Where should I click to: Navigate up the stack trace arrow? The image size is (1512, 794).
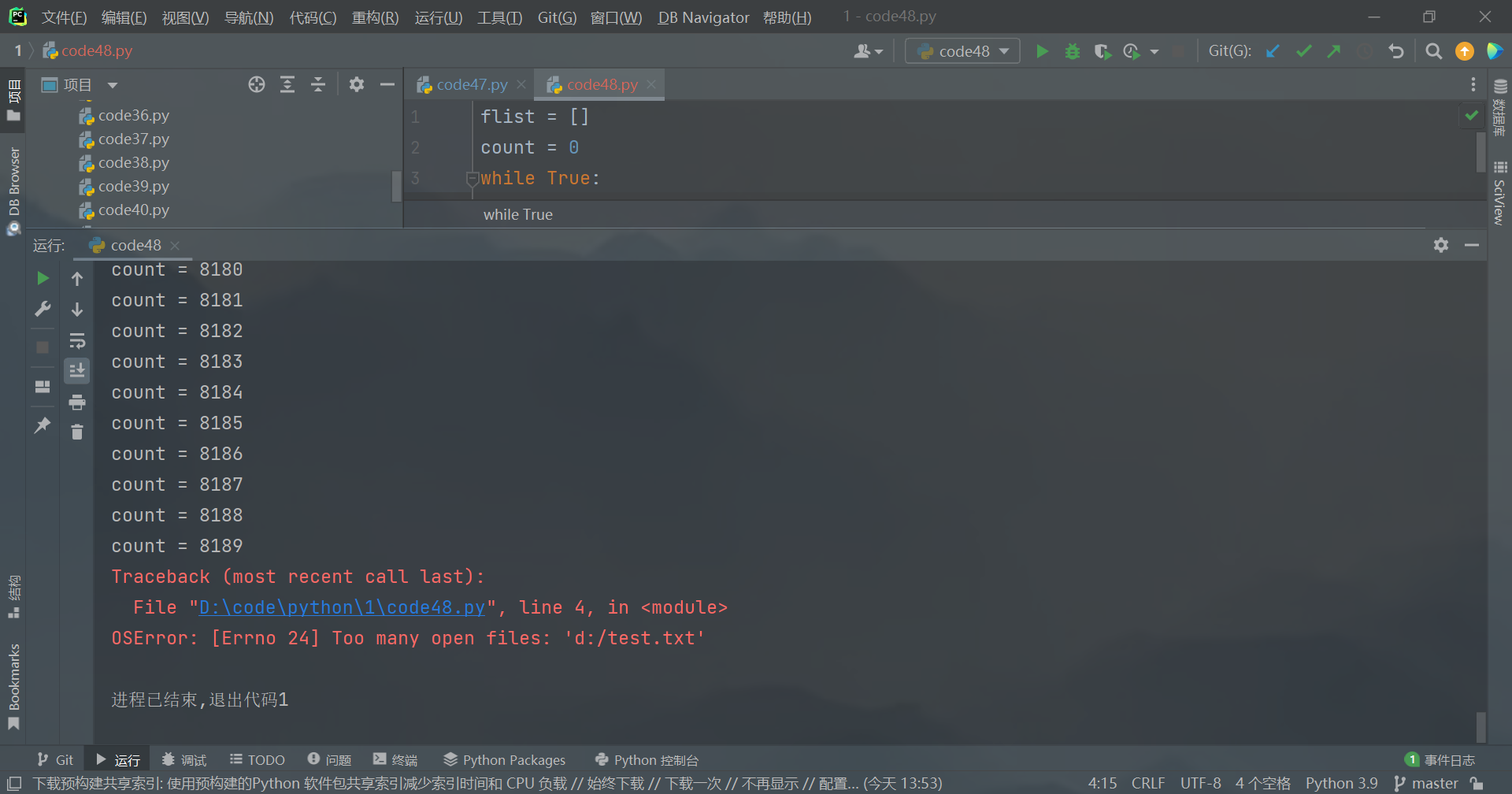click(77, 278)
